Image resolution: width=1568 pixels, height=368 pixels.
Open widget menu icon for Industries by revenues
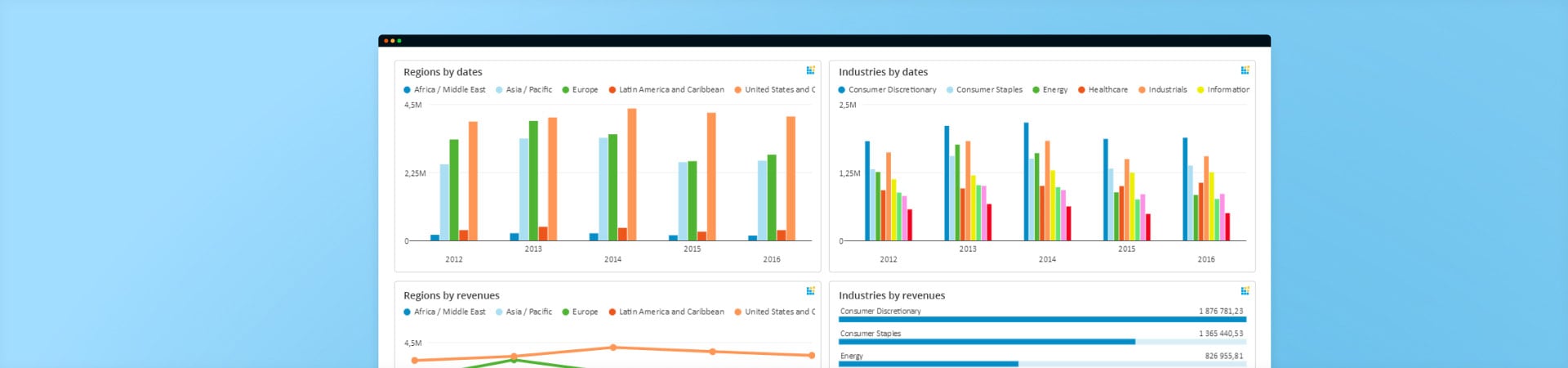(x=1245, y=291)
